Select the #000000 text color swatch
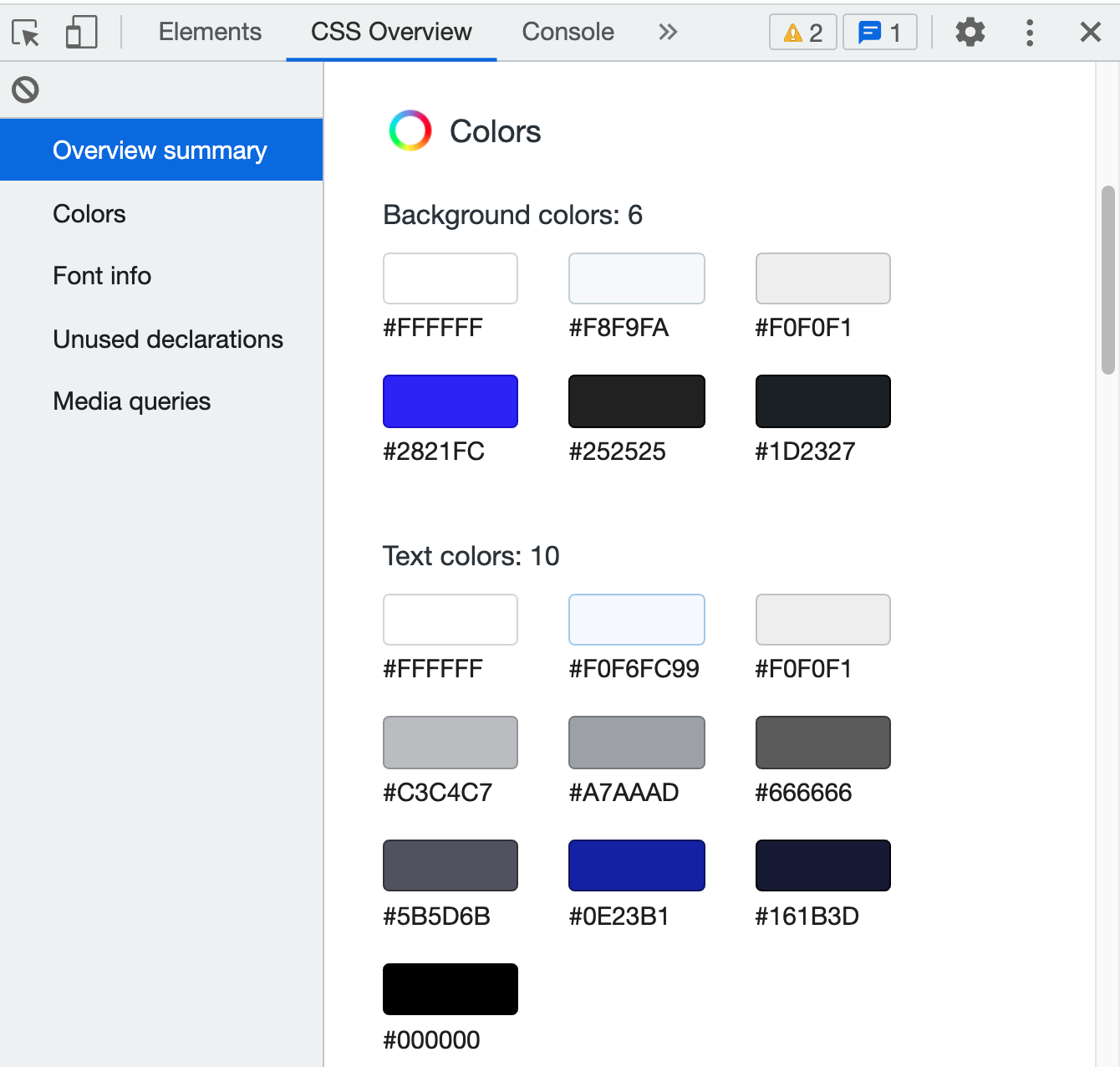Screen dimensions: 1120x1067 [x=450, y=988]
